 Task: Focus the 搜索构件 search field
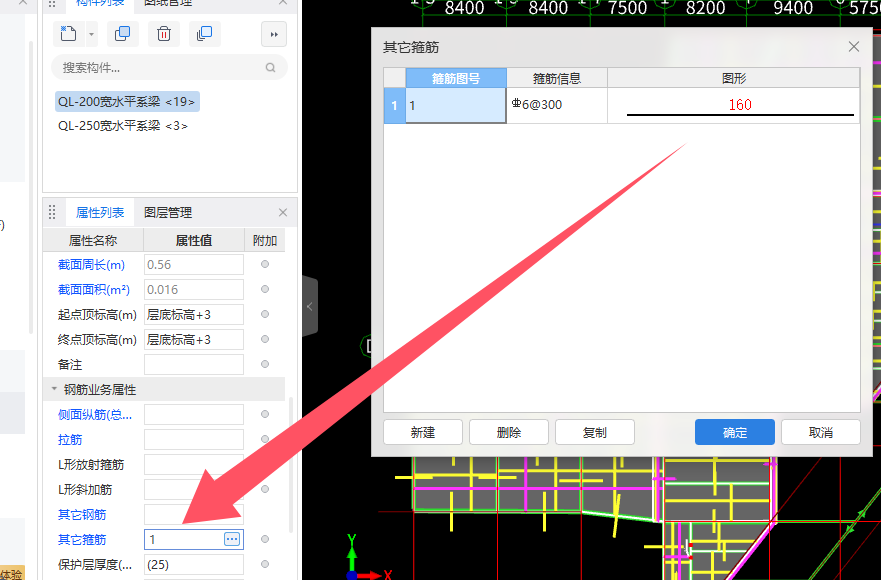click(169, 67)
